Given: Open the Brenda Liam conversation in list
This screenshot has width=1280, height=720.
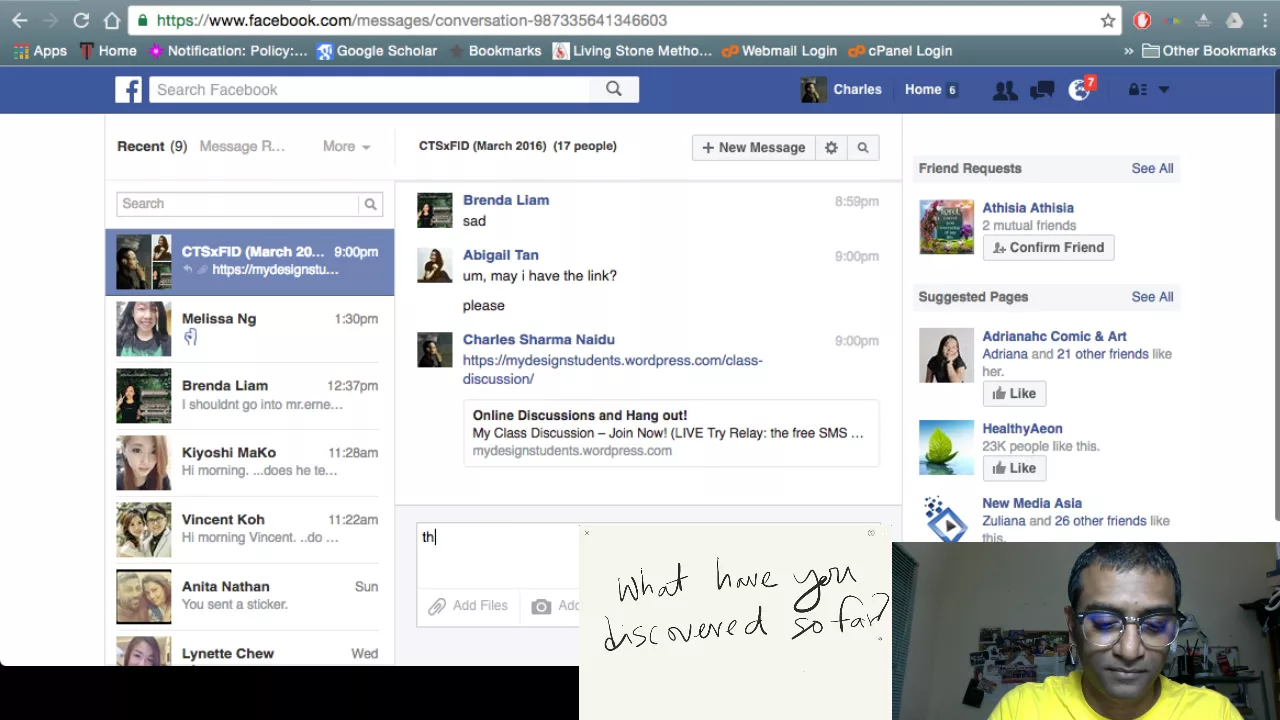Looking at the screenshot, I should pyautogui.click(x=250, y=396).
